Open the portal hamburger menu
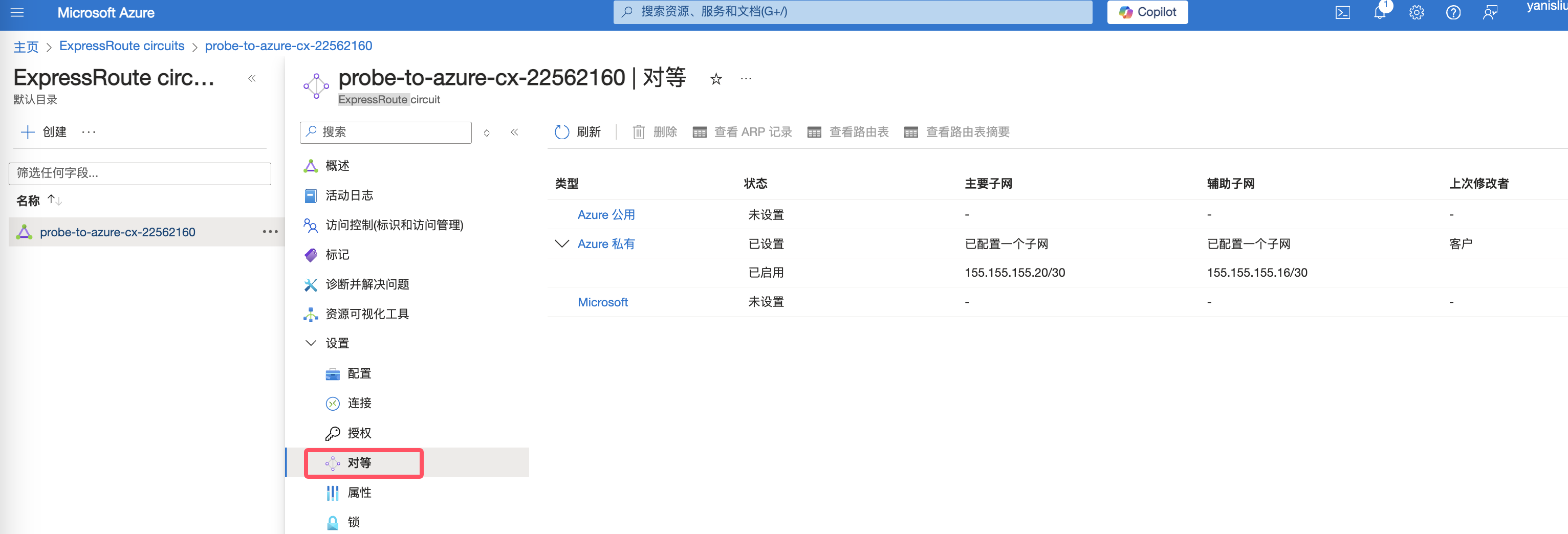 pos(17,12)
